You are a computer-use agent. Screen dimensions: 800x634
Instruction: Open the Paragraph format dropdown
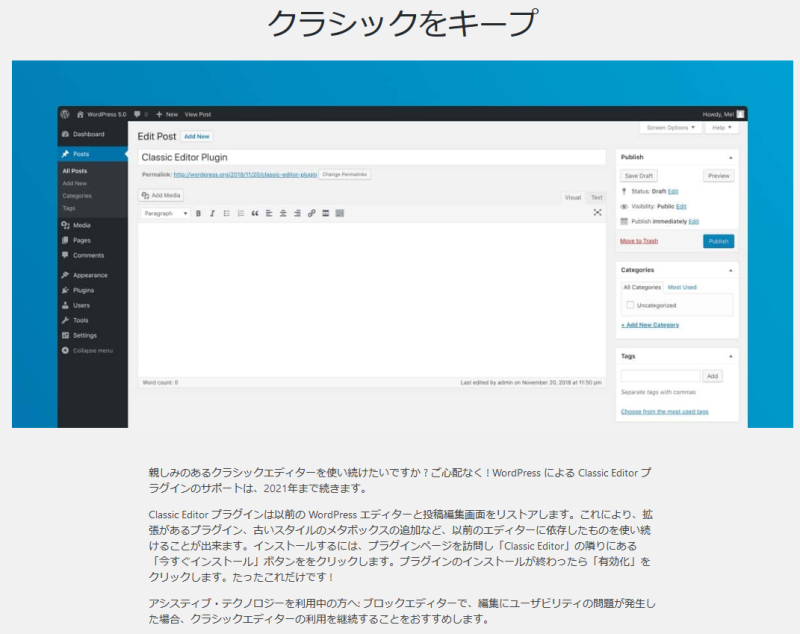[x=165, y=213]
